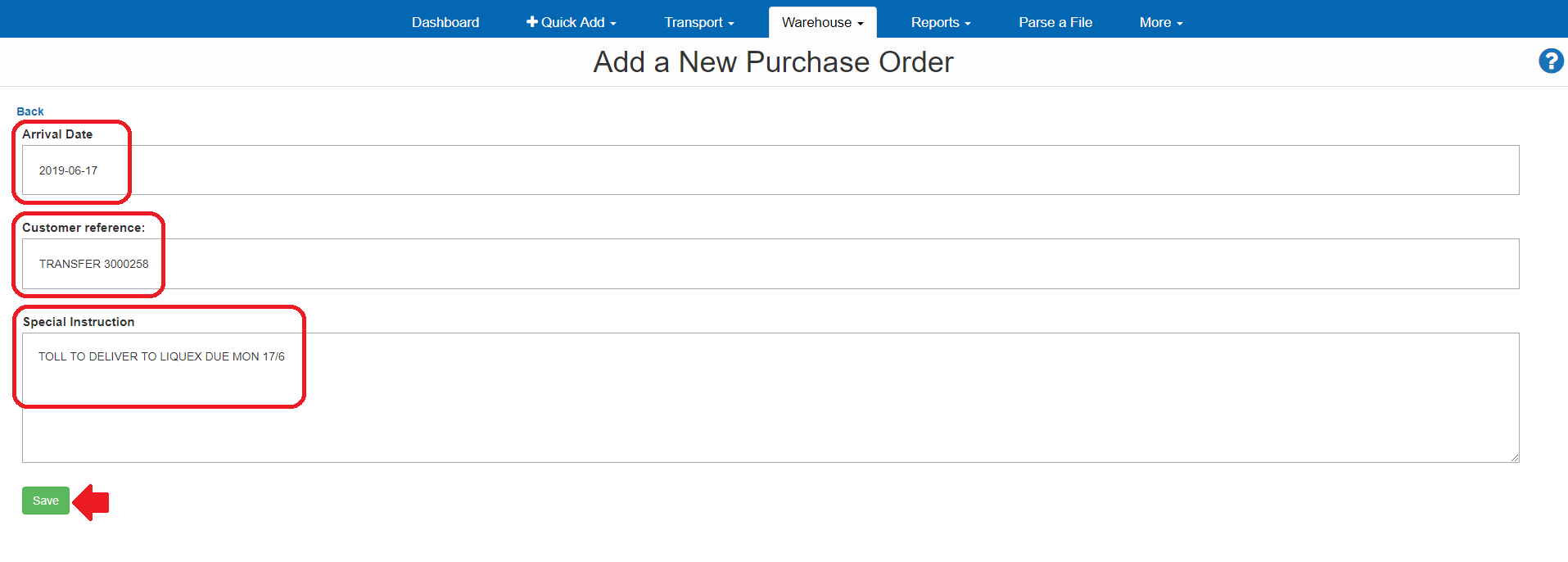Screen dimensions: 1568x562
Task: Click the Arrival Date label
Action: click(57, 134)
